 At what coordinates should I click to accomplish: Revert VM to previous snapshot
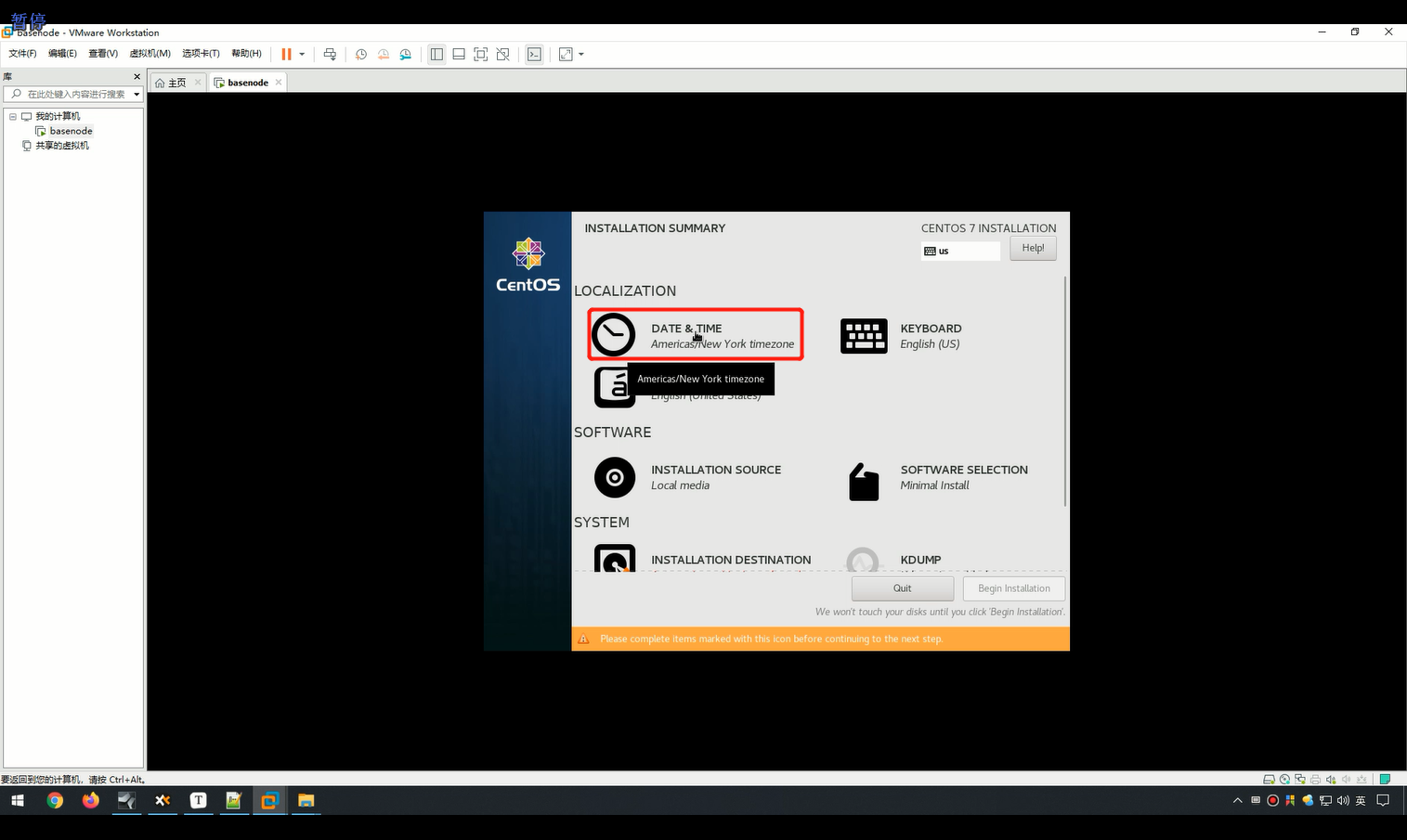coord(384,55)
